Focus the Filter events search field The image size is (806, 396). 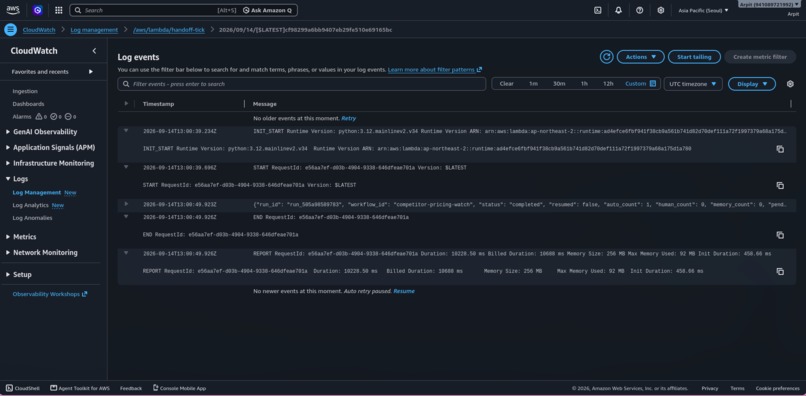pos(302,84)
